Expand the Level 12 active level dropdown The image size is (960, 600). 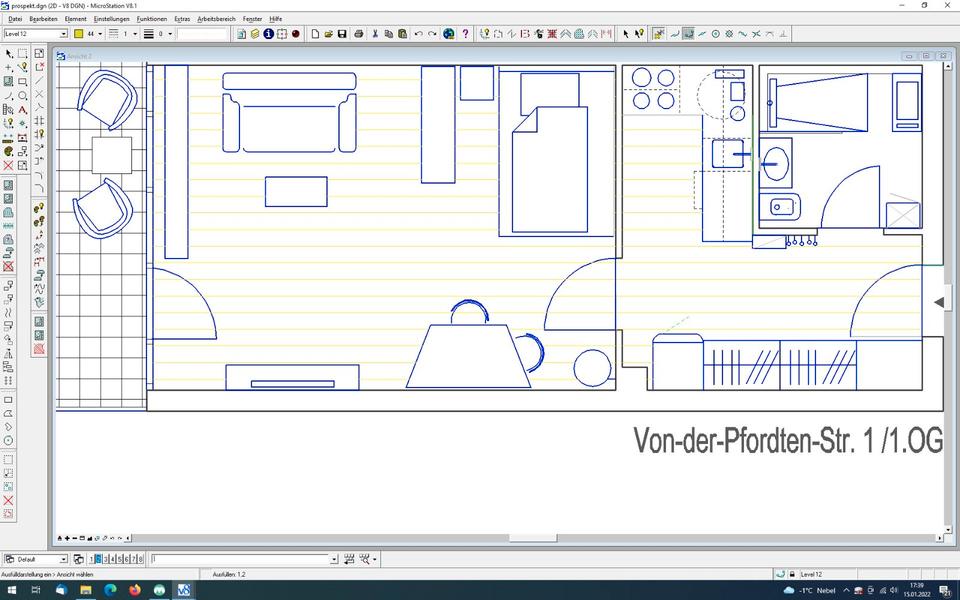[x=63, y=34]
